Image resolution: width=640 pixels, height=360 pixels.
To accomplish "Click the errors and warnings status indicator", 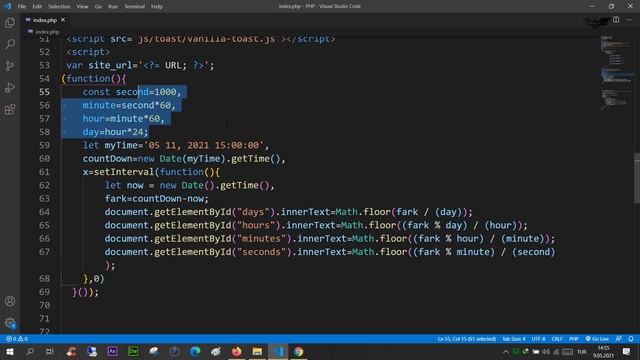I will [17, 339].
